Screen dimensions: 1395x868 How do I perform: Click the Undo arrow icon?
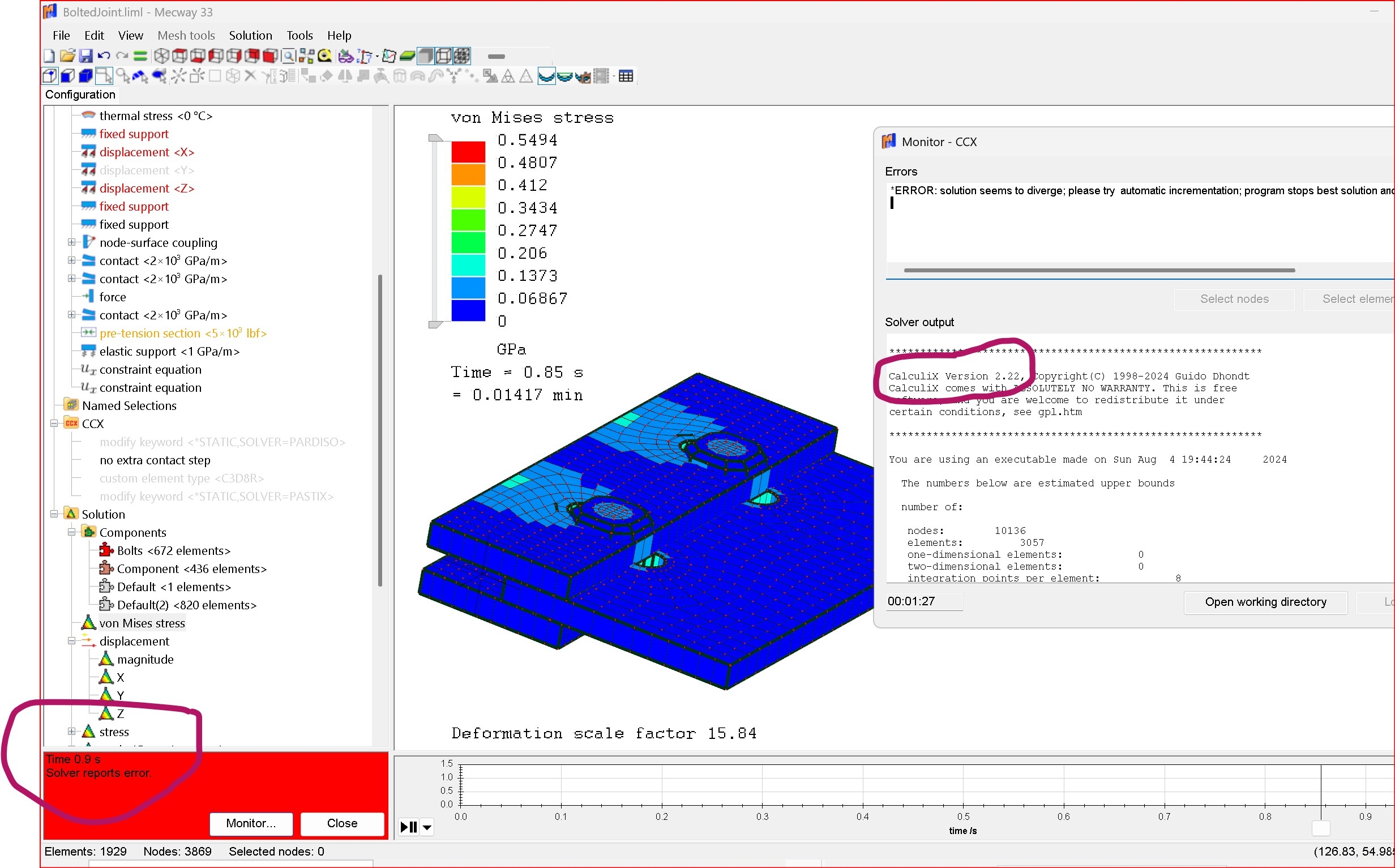point(104,55)
